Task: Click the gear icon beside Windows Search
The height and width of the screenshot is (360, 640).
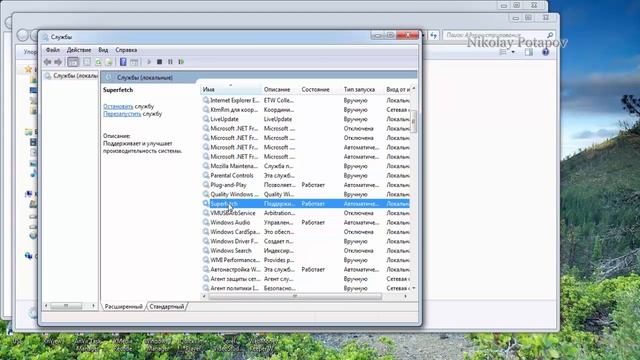Action: point(206,251)
